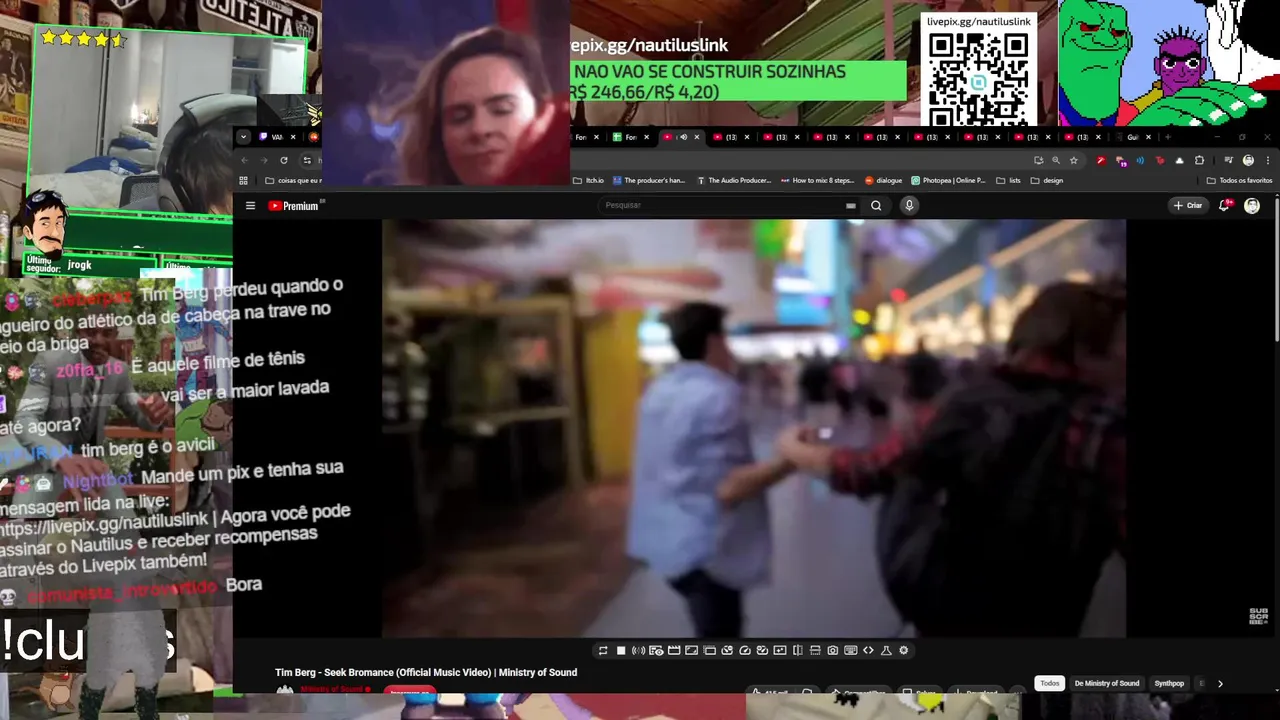Open the YouTube account avatar menu
This screenshot has height=720, width=1280.
coord(1252,205)
